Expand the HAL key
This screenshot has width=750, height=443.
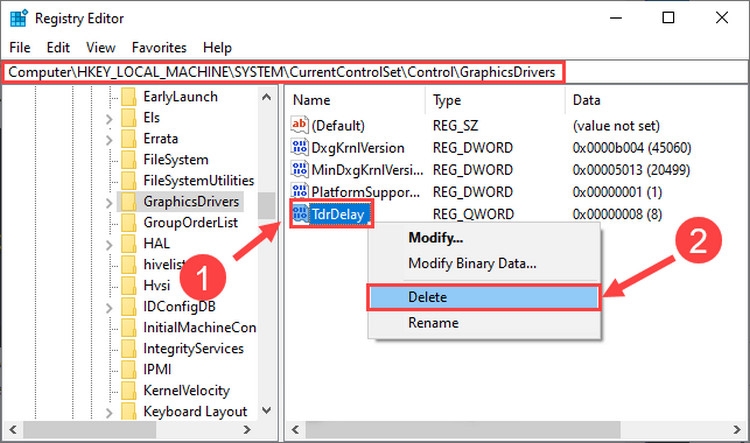click(109, 245)
